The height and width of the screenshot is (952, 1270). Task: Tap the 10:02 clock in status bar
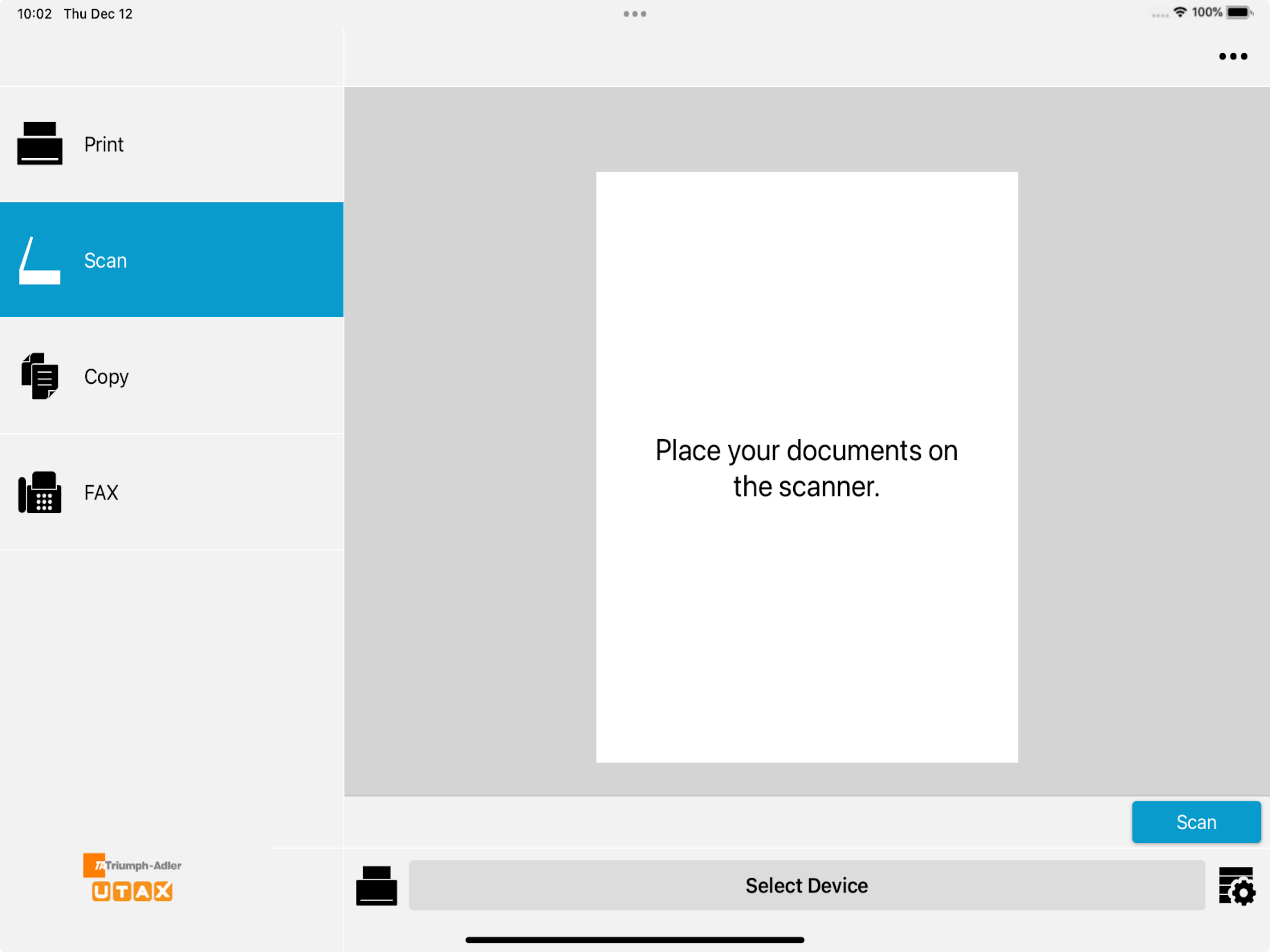tap(35, 14)
